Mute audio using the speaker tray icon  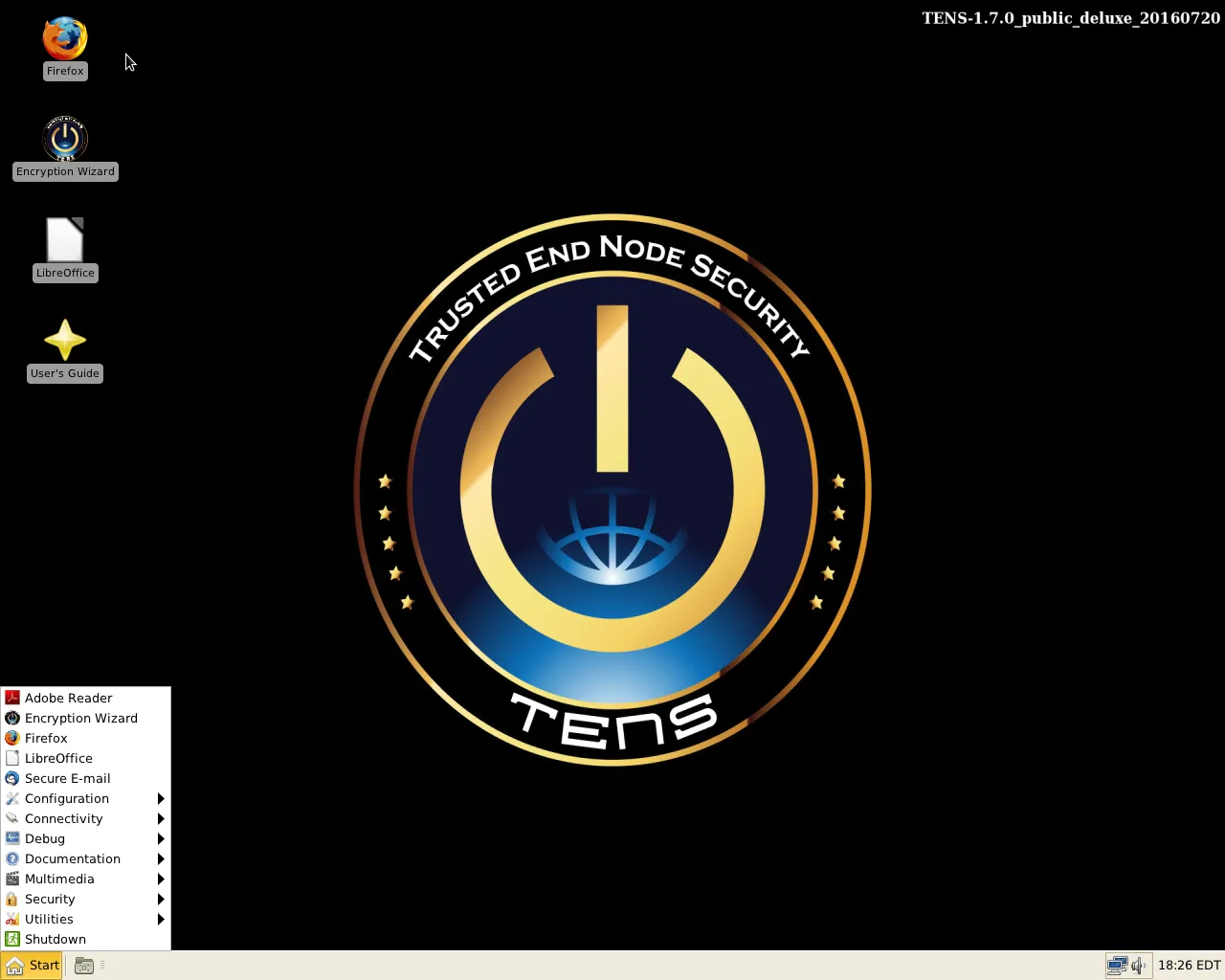1137,966
